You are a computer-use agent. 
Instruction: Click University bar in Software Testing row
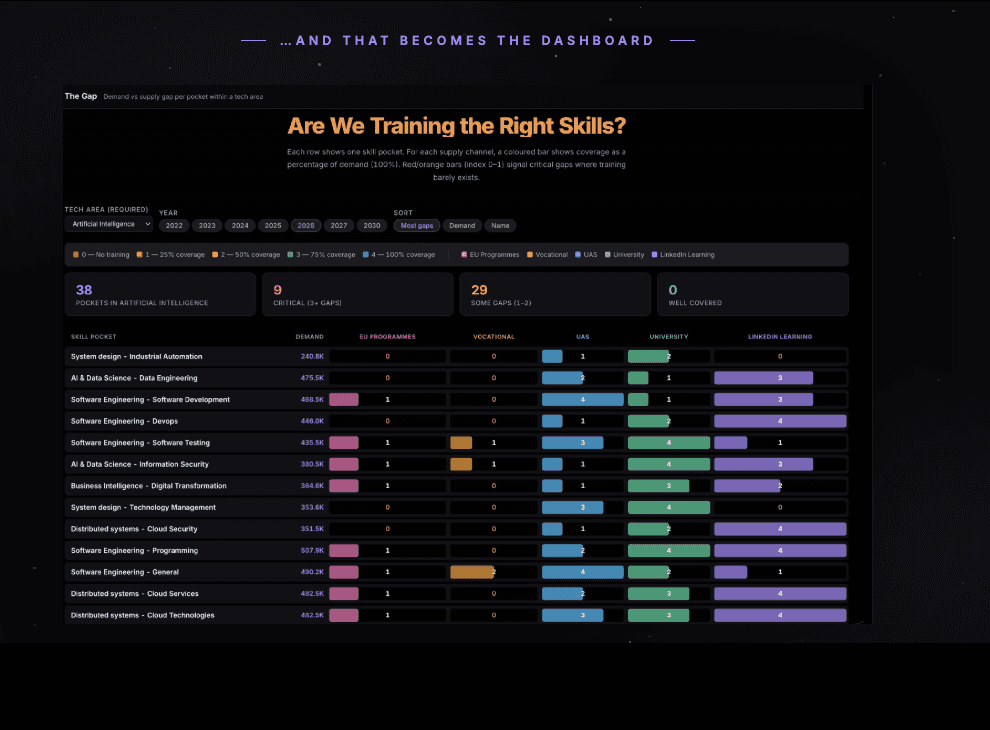click(x=669, y=443)
